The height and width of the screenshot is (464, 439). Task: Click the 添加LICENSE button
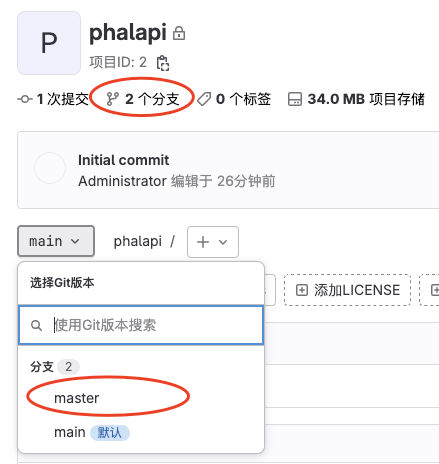coord(347,290)
